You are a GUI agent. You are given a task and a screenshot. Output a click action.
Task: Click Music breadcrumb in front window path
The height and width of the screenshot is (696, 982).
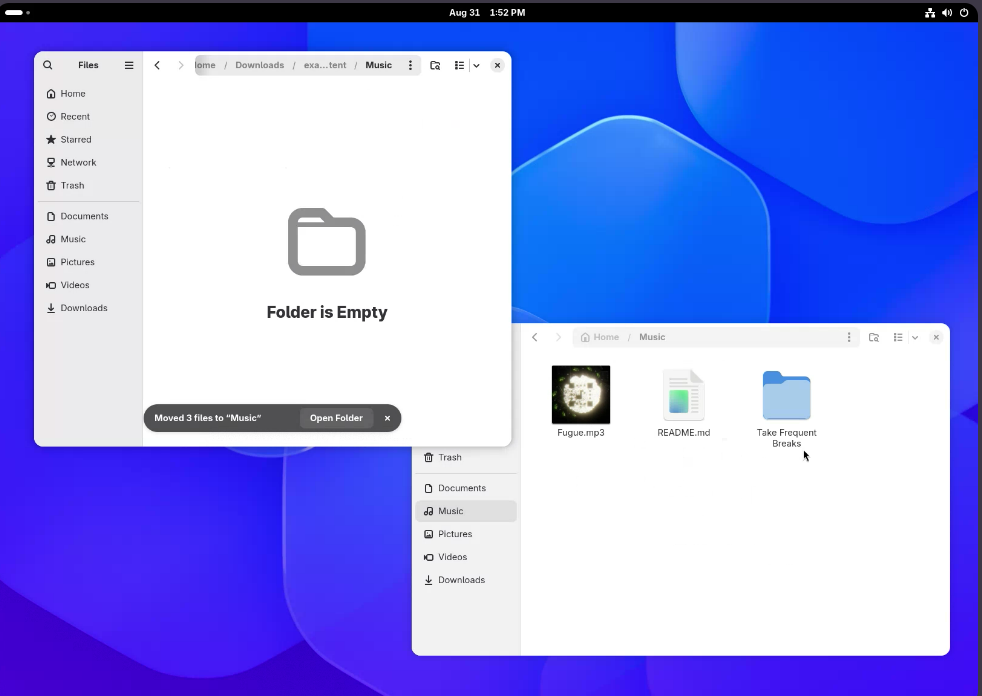coord(378,65)
